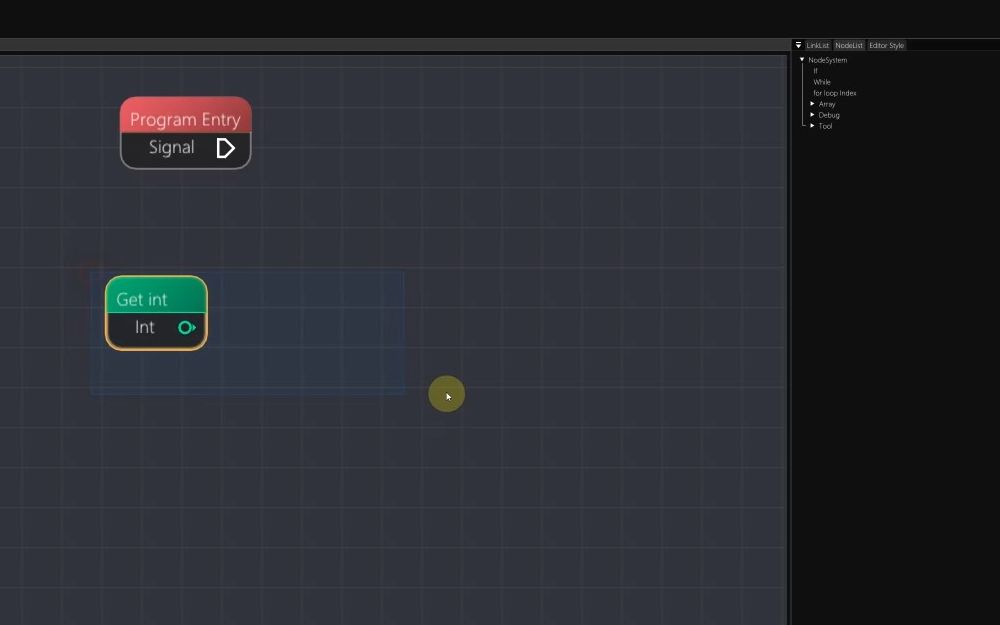Screen dimensions: 1000x625
Task: Click the Debug label in the node tree
Action: click(828, 115)
